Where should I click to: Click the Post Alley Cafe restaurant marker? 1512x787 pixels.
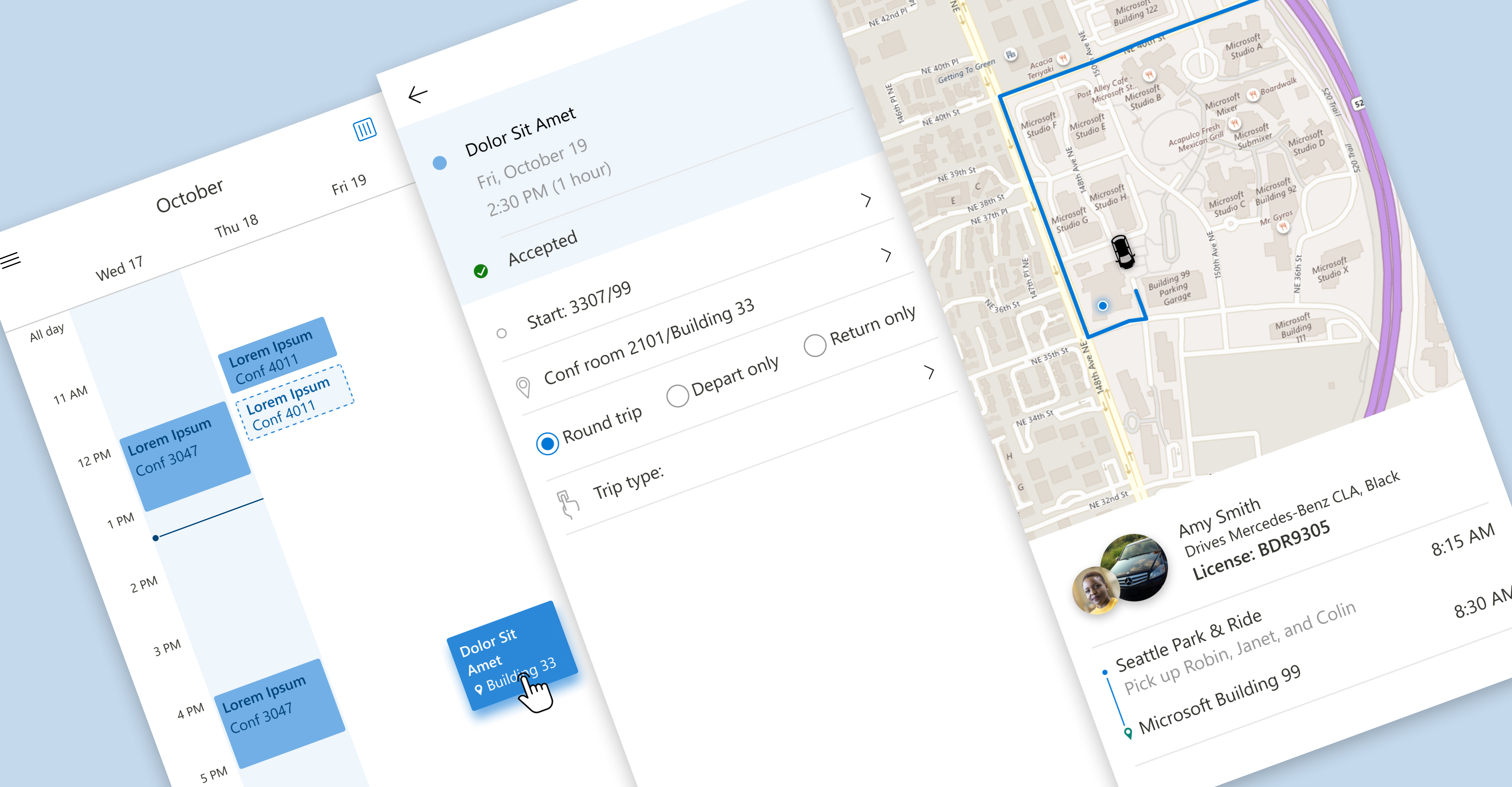(x=1149, y=75)
